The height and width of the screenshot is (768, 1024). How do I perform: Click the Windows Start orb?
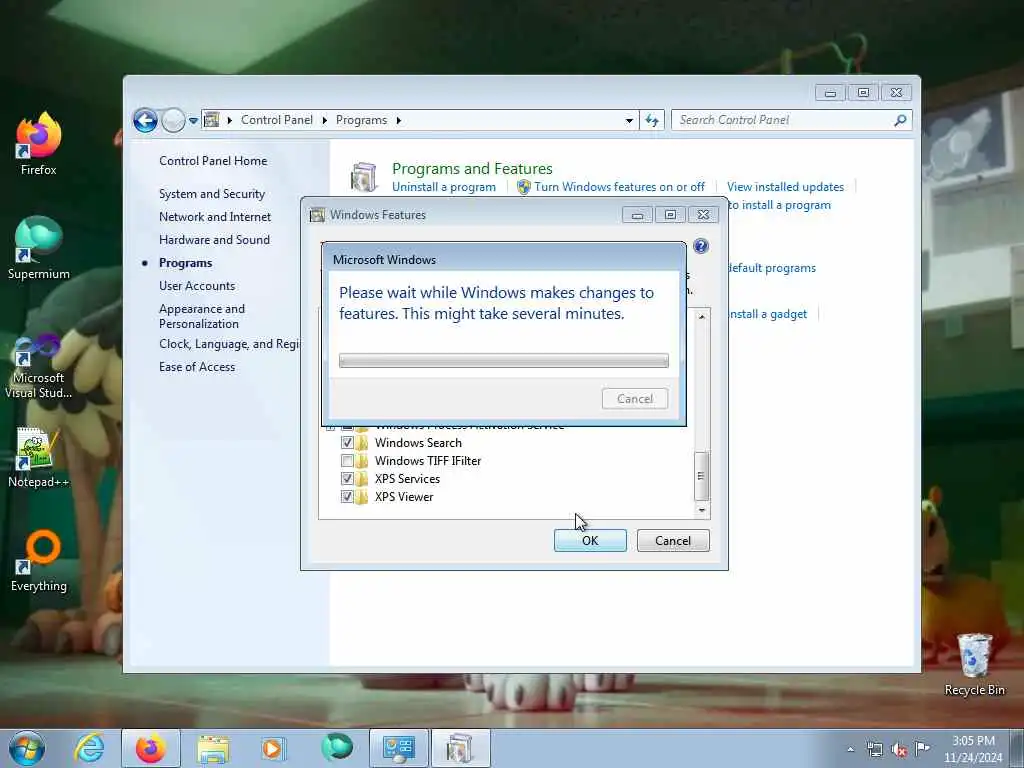point(27,748)
